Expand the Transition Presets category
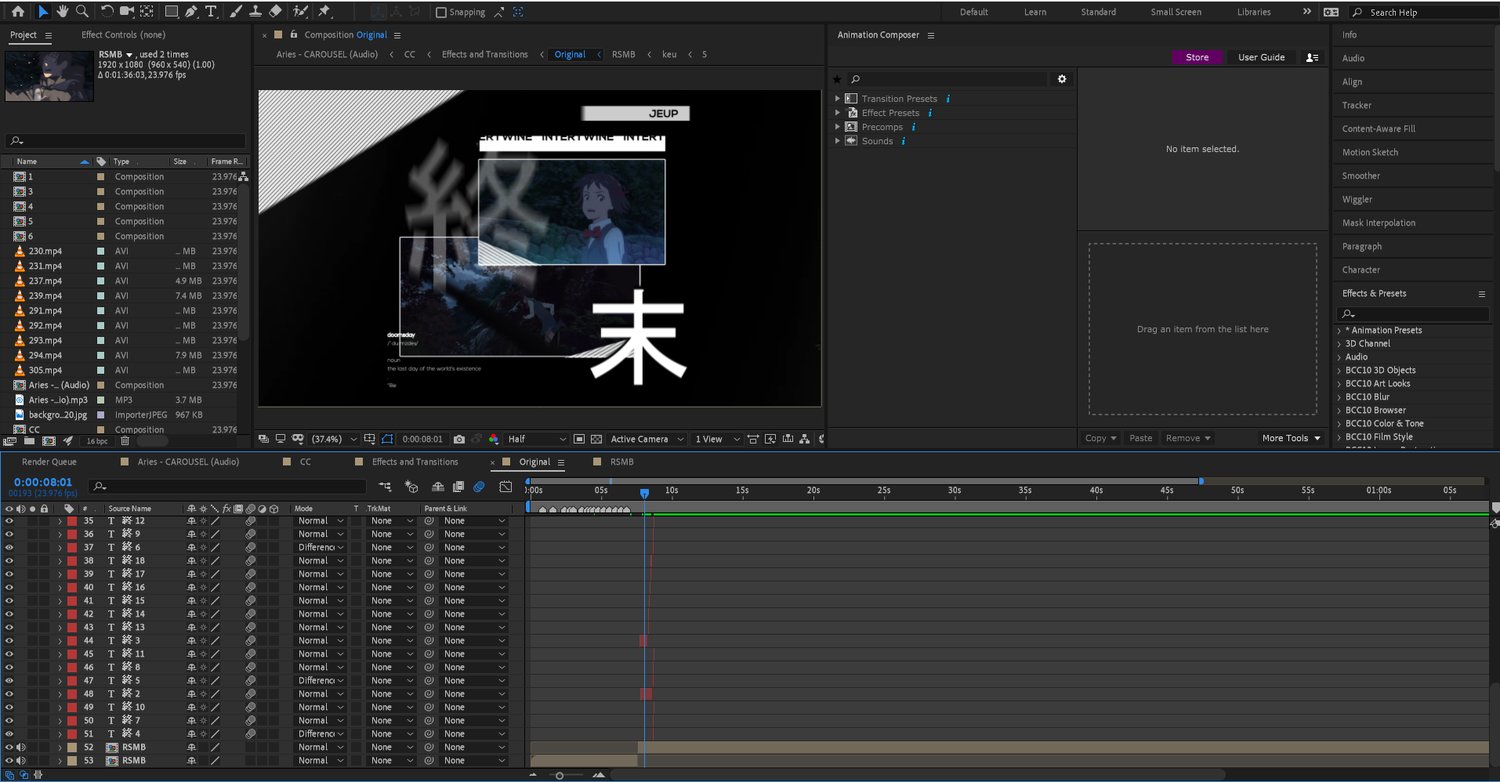Image resolution: width=1500 pixels, height=782 pixels. (x=838, y=99)
